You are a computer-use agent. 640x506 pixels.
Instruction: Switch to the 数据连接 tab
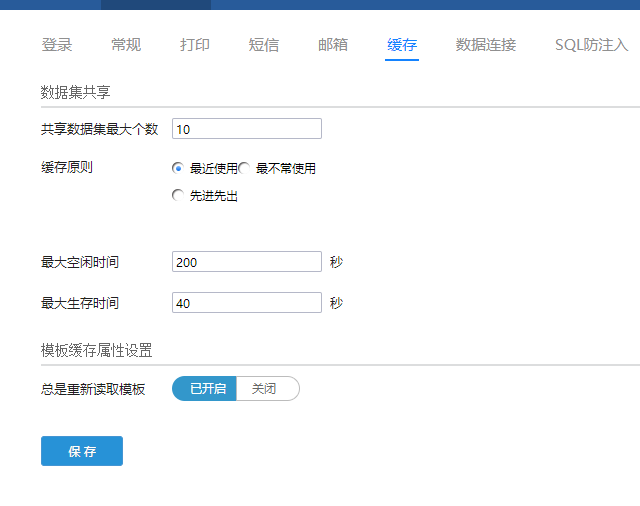[x=486, y=44]
